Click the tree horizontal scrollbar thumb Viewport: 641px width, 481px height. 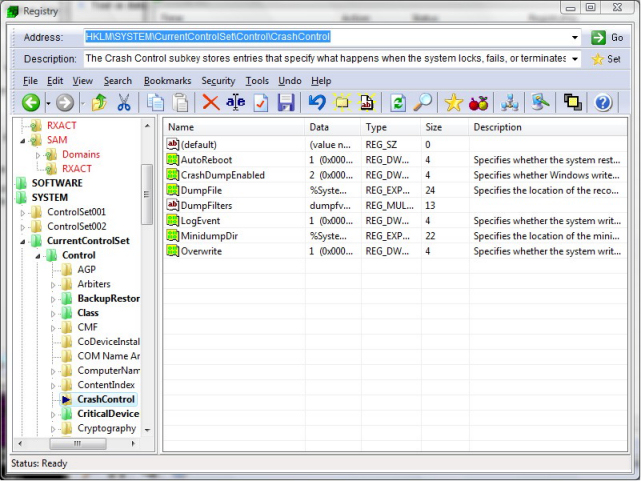coord(78,443)
